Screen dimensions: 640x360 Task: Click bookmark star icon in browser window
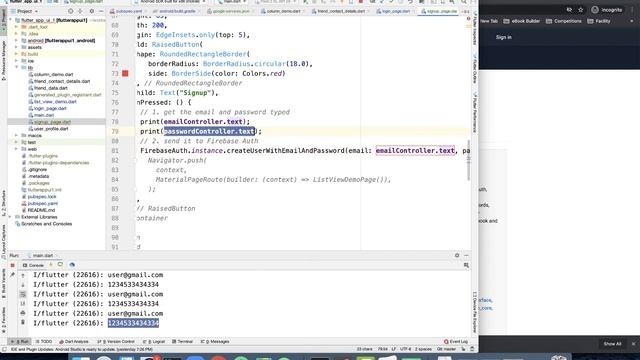pyautogui.click(x=580, y=10)
